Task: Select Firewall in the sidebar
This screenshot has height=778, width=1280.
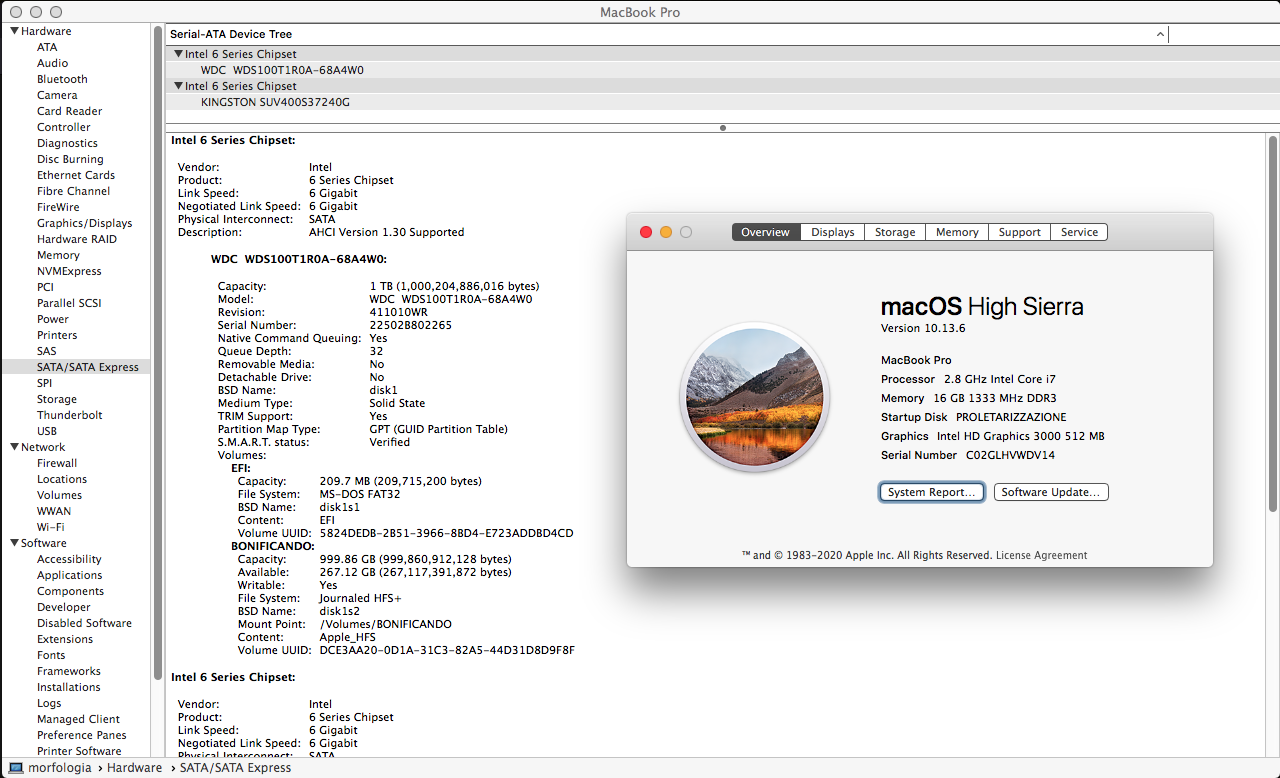Action: tap(57, 463)
